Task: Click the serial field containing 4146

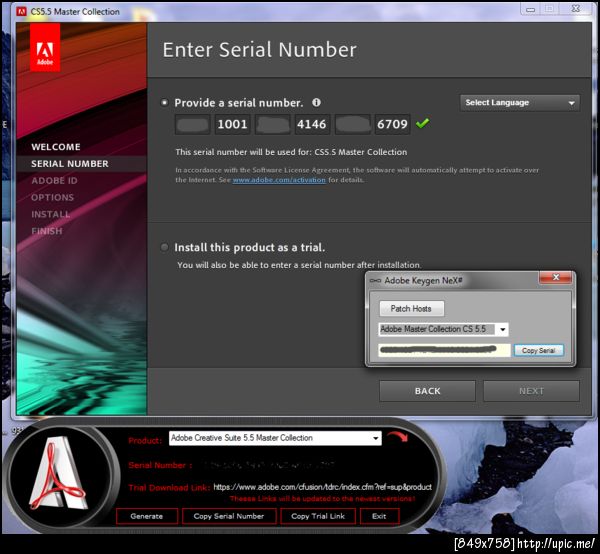Action: pos(312,124)
